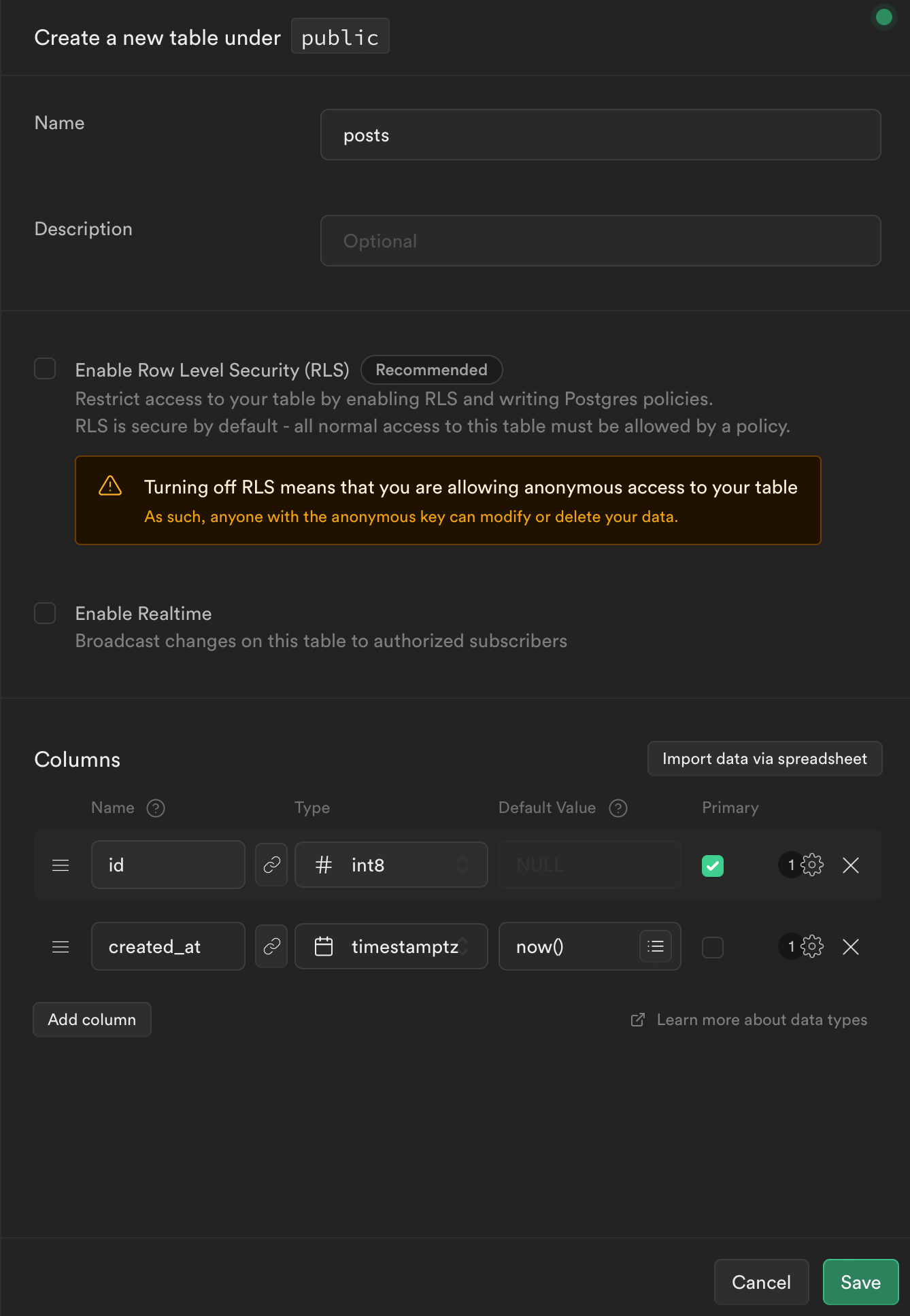Open the timestamptz type dropdown for created_at
The width and height of the screenshot is (910, 1316).
click(391, 946)
